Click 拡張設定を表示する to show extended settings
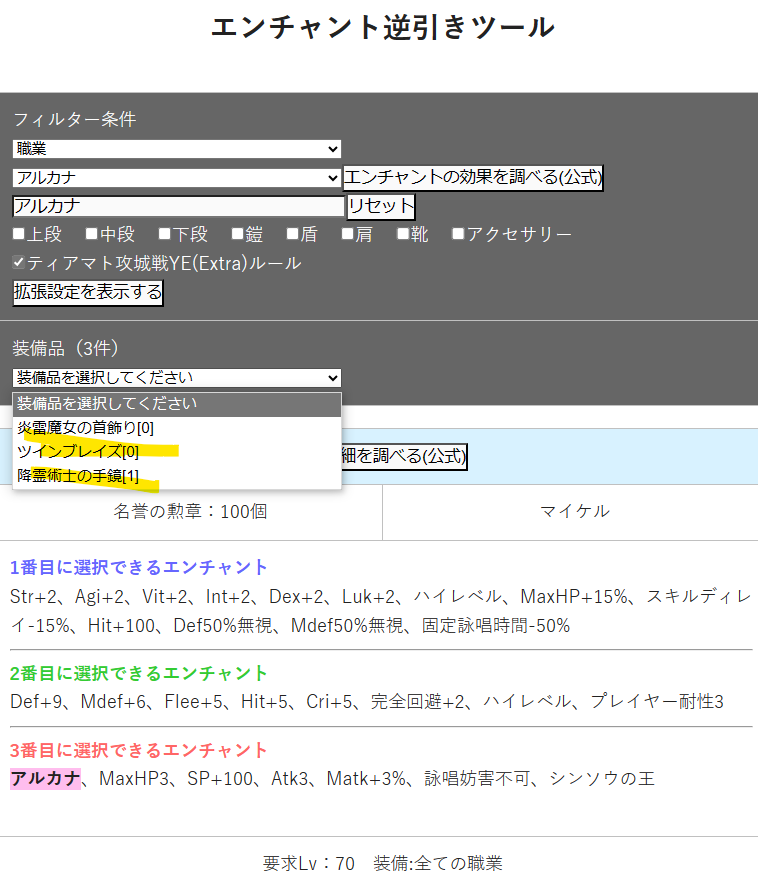Image resolution: width=758 pixels, height=888 pixels. [x=88, y=293]
